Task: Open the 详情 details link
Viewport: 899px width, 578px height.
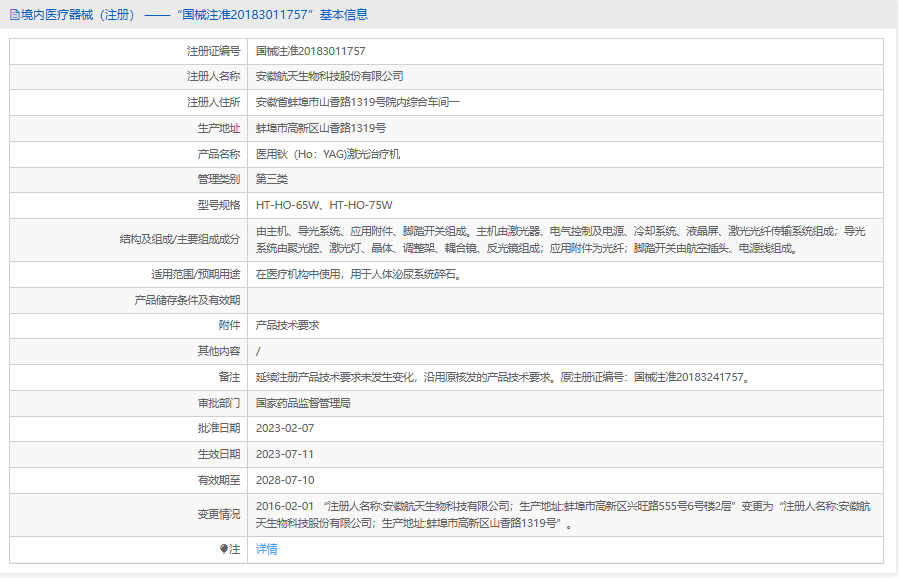Action: pos(267,549)
